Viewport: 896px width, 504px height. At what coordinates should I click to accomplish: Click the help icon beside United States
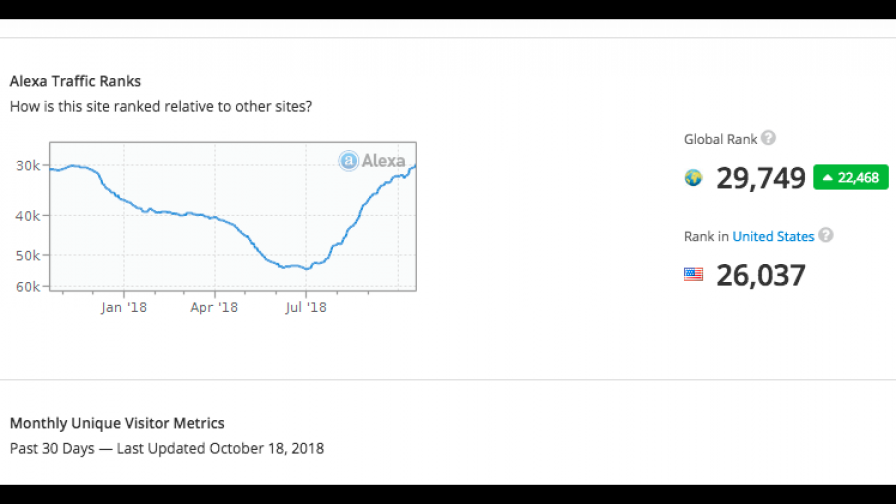click(x=825, y=236)
